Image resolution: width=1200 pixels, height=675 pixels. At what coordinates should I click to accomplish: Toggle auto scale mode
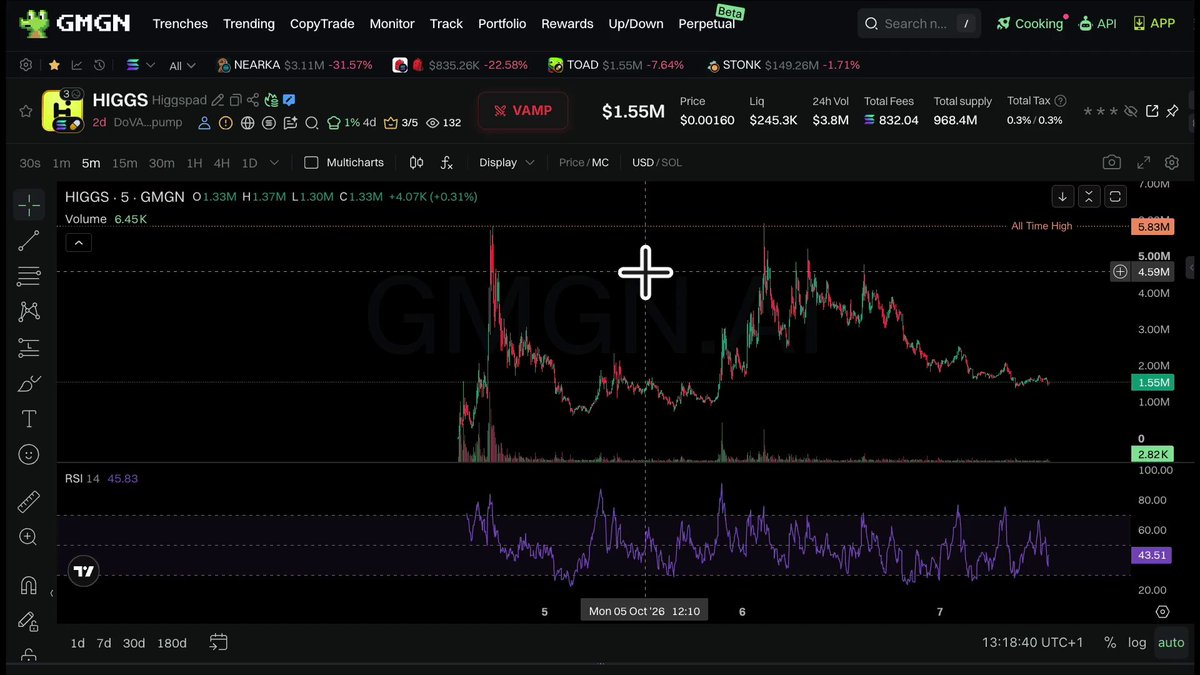(x=1171, y=643)
